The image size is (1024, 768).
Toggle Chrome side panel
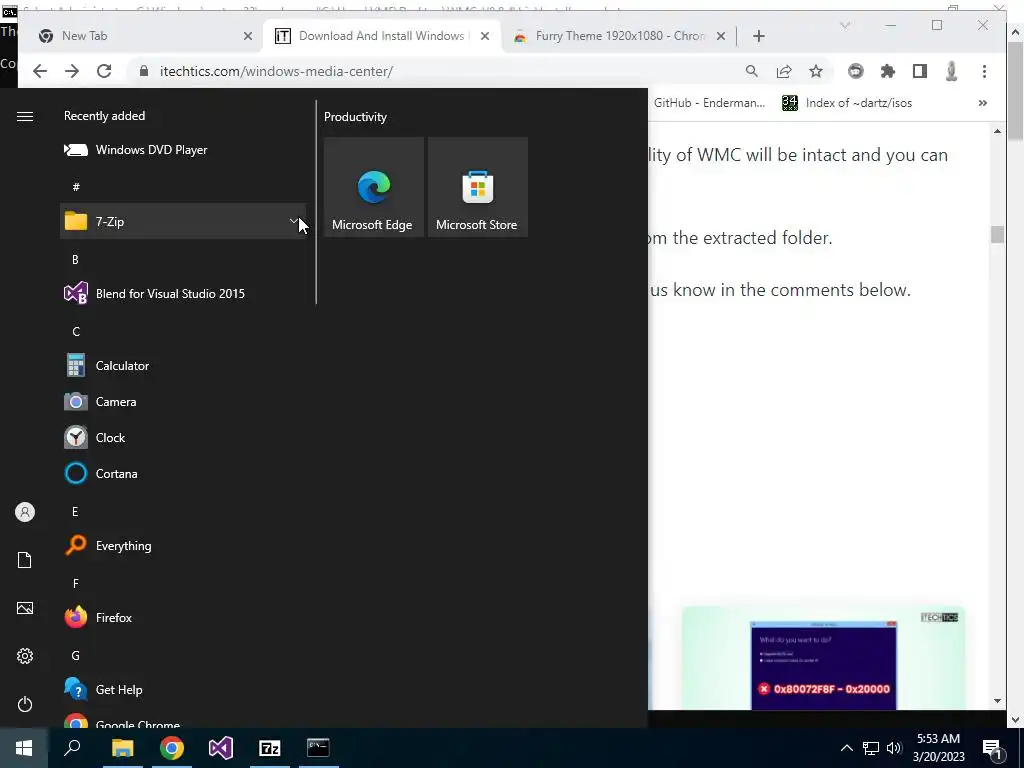[920, 71]
